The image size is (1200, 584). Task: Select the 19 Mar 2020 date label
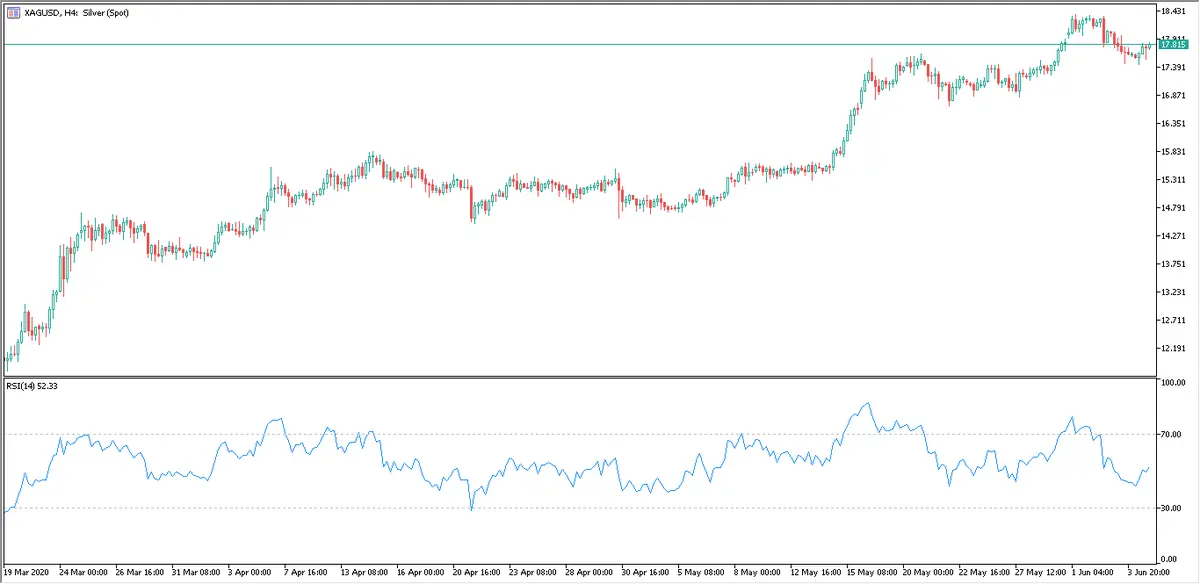[27, 573]
